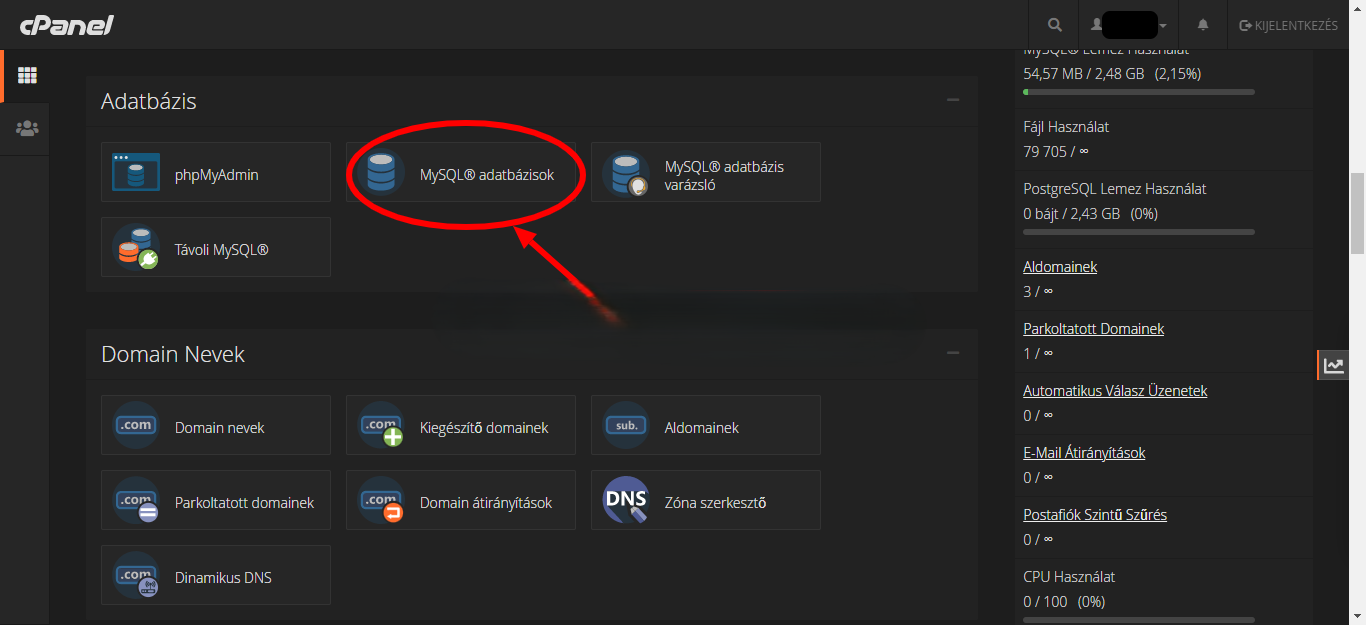Viewport: 1366px width, 625px height.
Task: Open the MySQL adatbázis varázsló icon
Action: pyautogui.click(x=626, y=173)
